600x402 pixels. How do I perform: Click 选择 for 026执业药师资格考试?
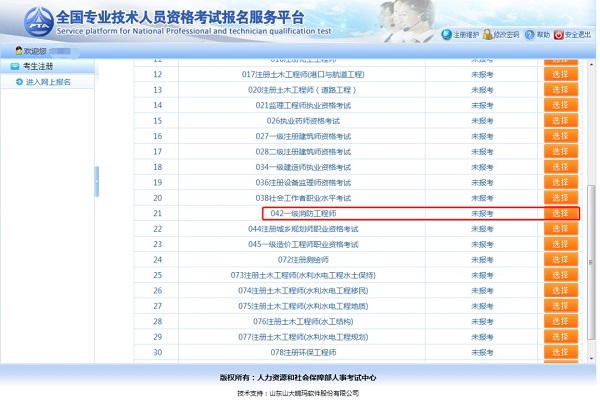pos(561,120)
